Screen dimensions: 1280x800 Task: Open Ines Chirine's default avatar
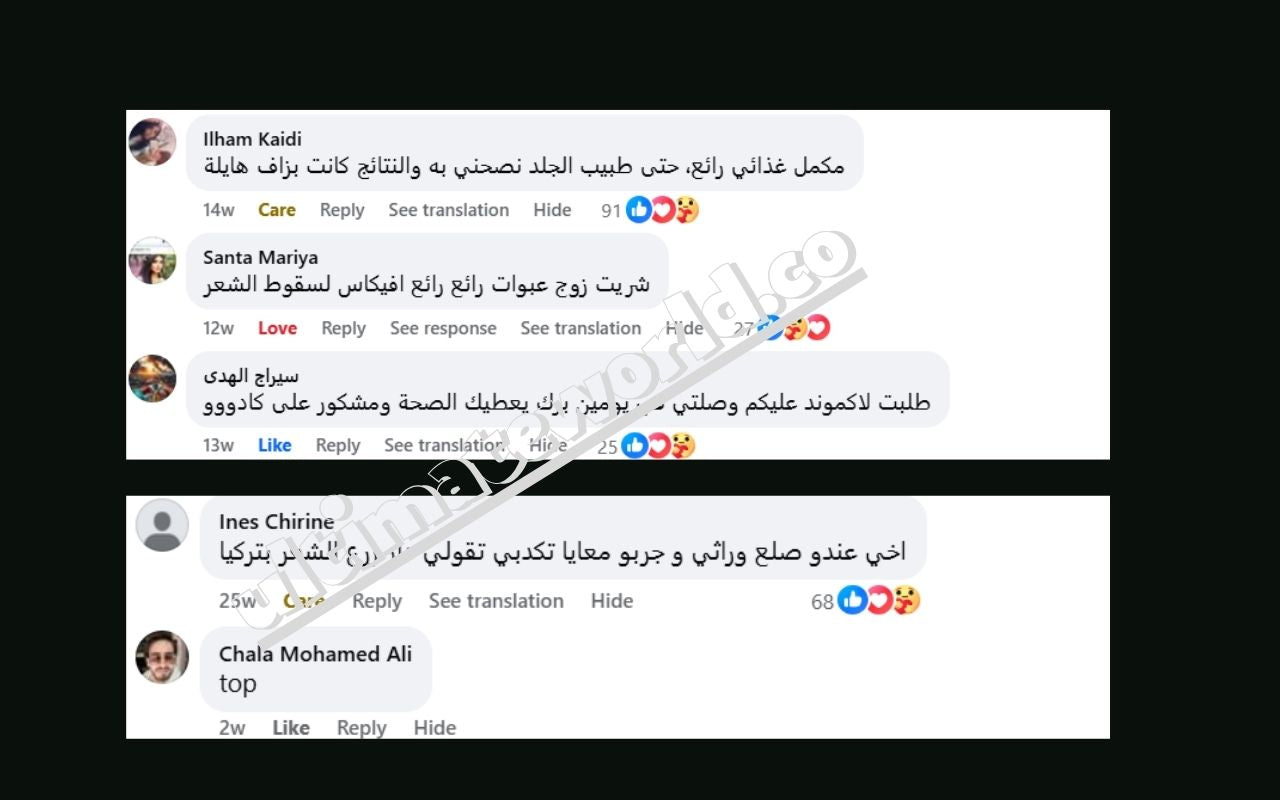coord(162,525)
